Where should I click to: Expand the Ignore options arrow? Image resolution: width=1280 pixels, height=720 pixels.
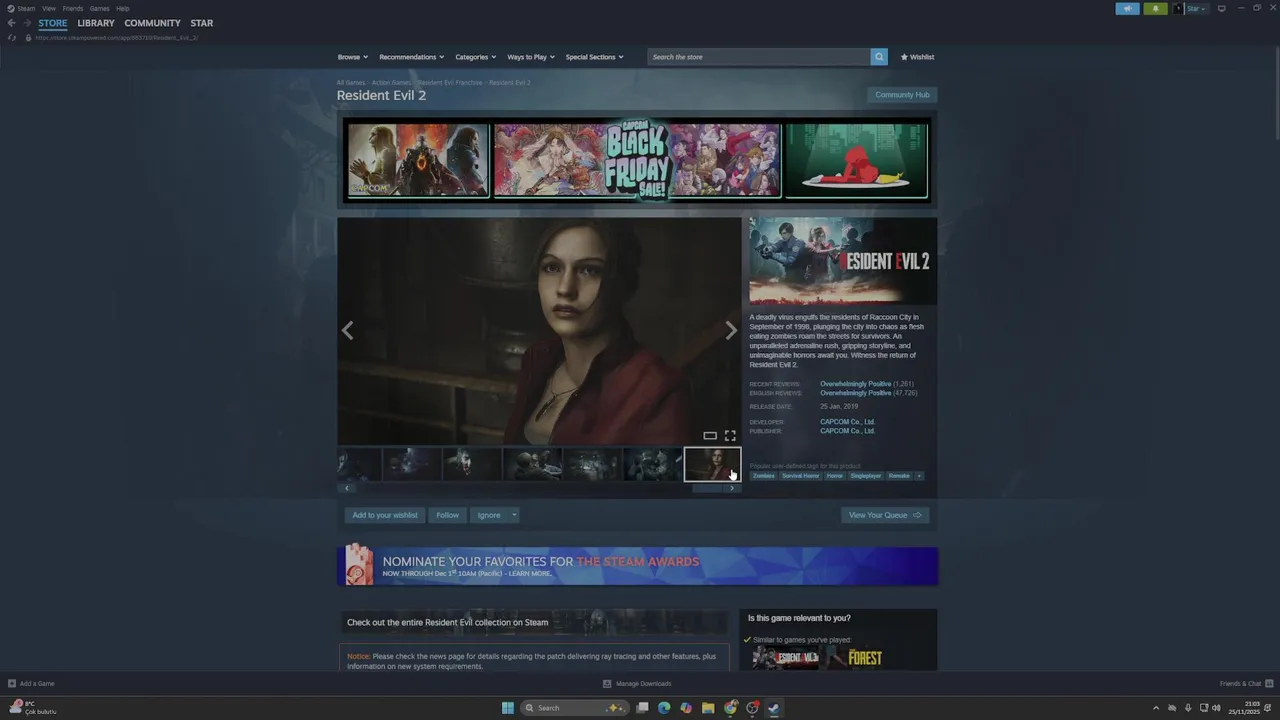click(514, 515)
